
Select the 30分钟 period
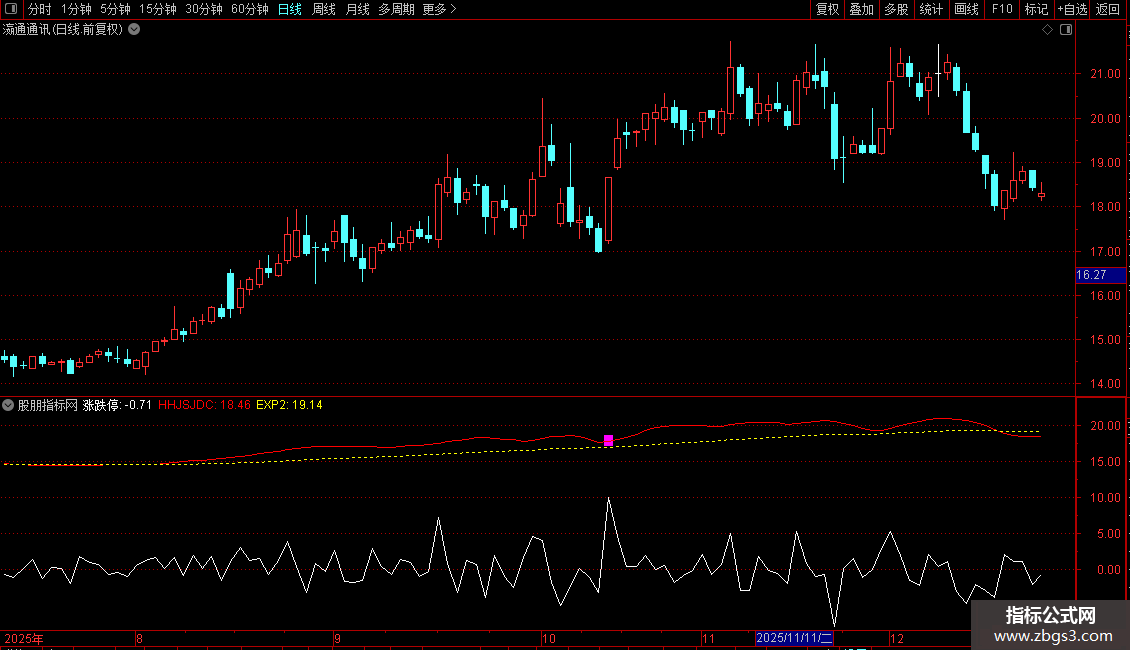204,9
